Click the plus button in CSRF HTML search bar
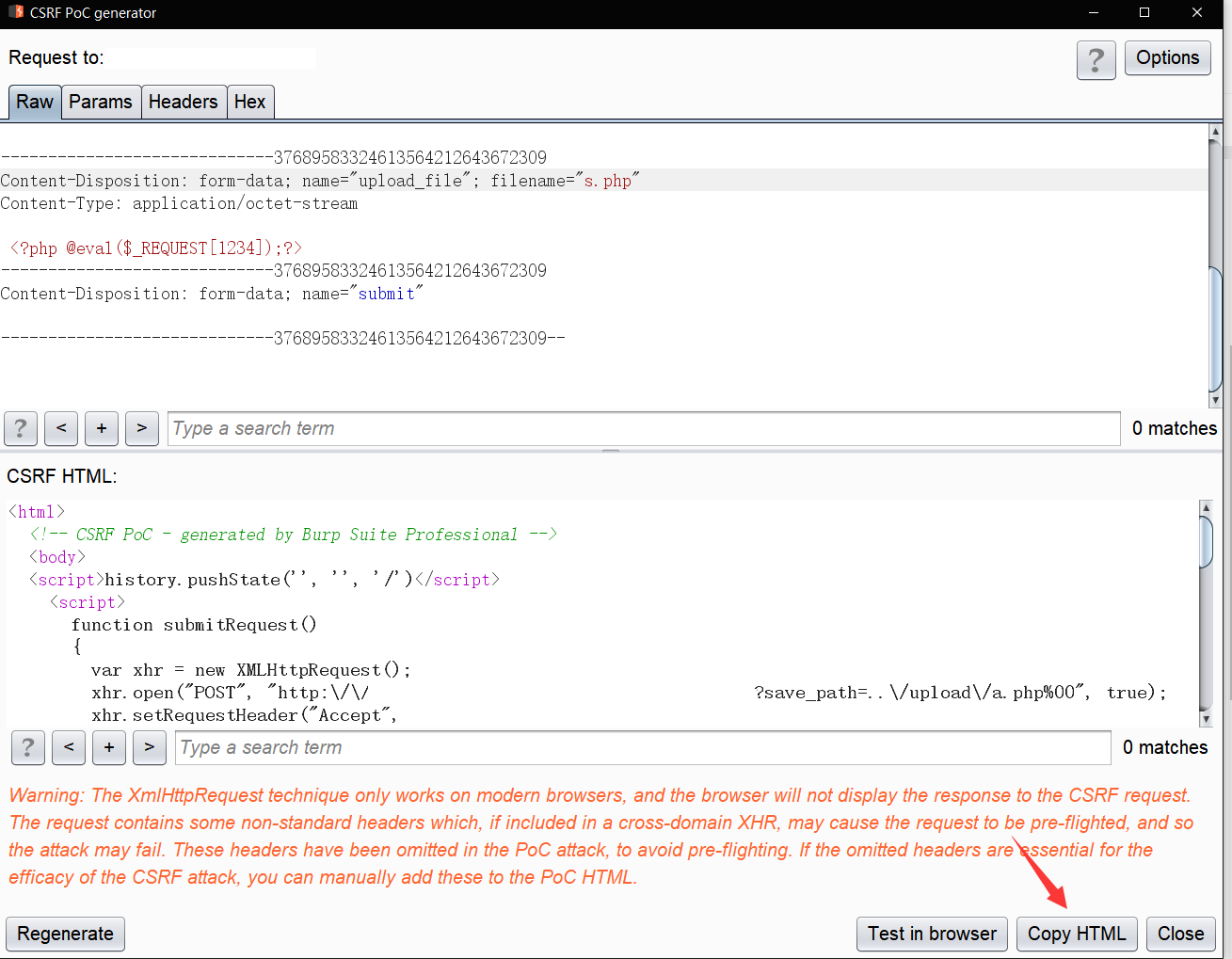Image resolution: width=1232 pixels, height=959 pixels. point(109,747)
